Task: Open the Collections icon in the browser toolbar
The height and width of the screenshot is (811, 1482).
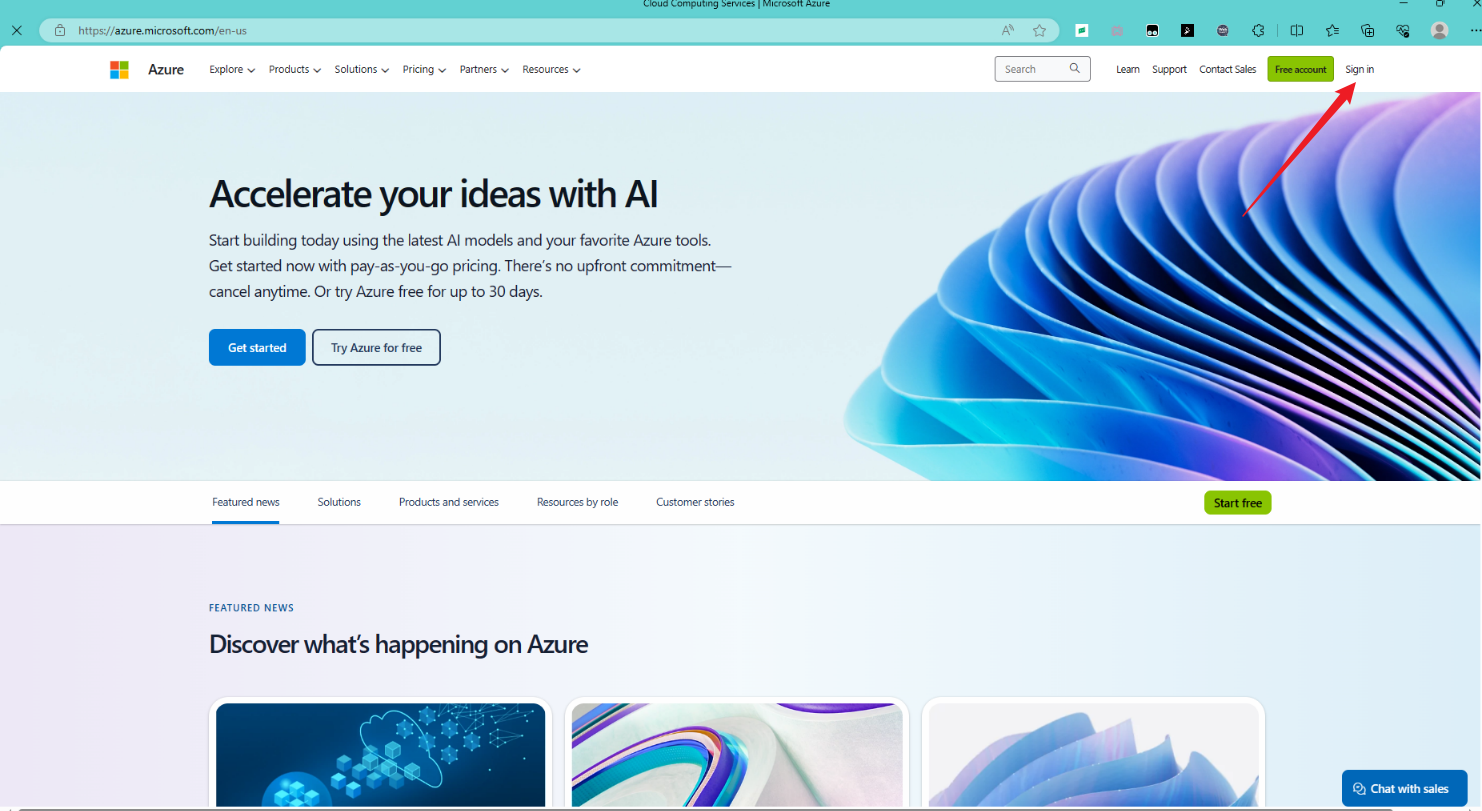Action: click(x=1367, y=31)
